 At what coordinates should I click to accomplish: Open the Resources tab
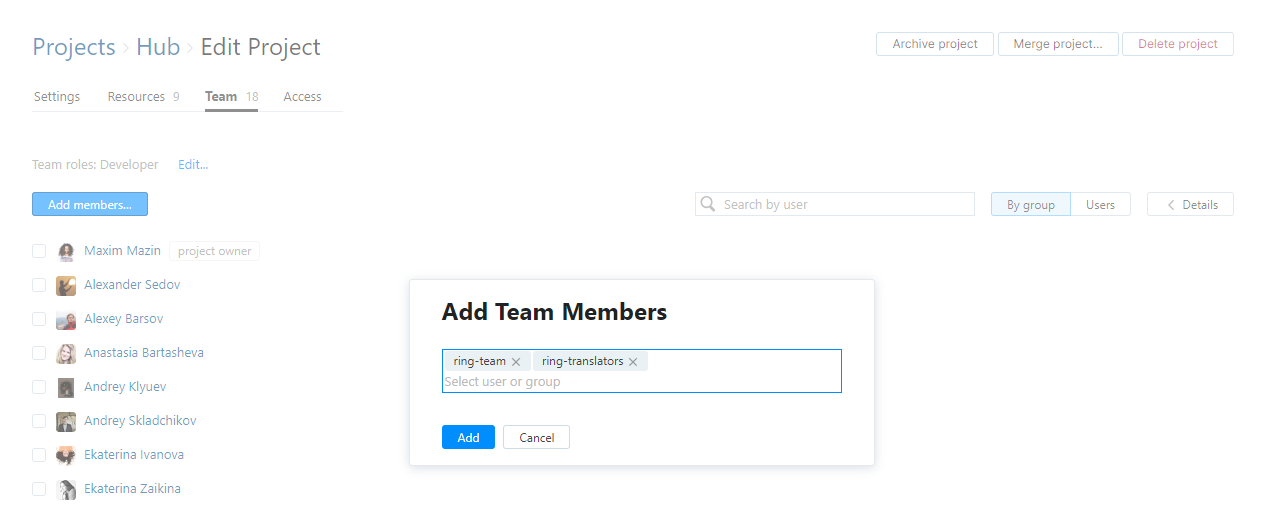136,97
